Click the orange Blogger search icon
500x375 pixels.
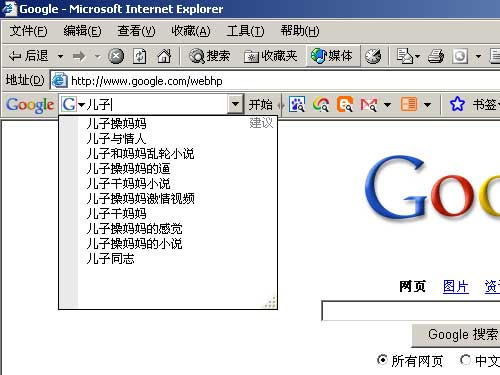(345, 104)
